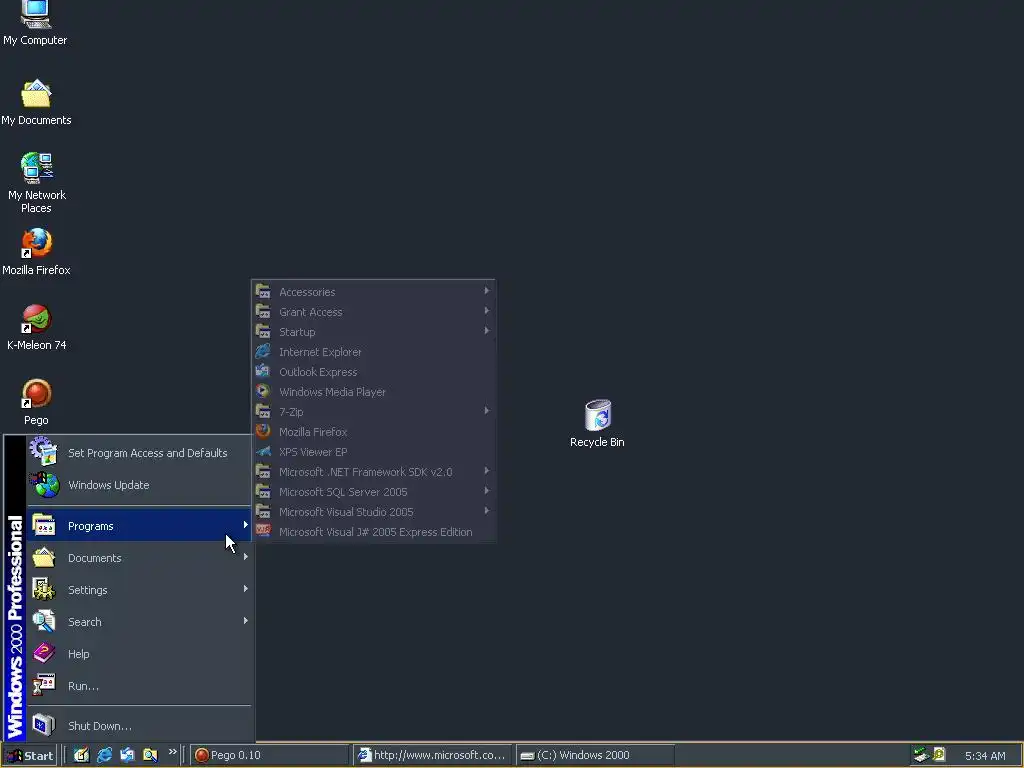Expand the Accessories folder in Programs

[x=374, y=292]
